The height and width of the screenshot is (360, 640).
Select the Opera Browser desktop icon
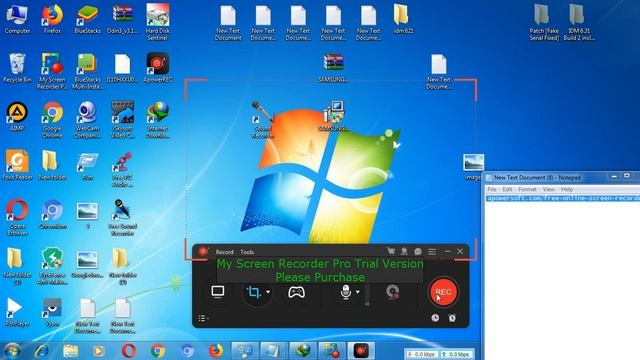click(x=17, y=218)
